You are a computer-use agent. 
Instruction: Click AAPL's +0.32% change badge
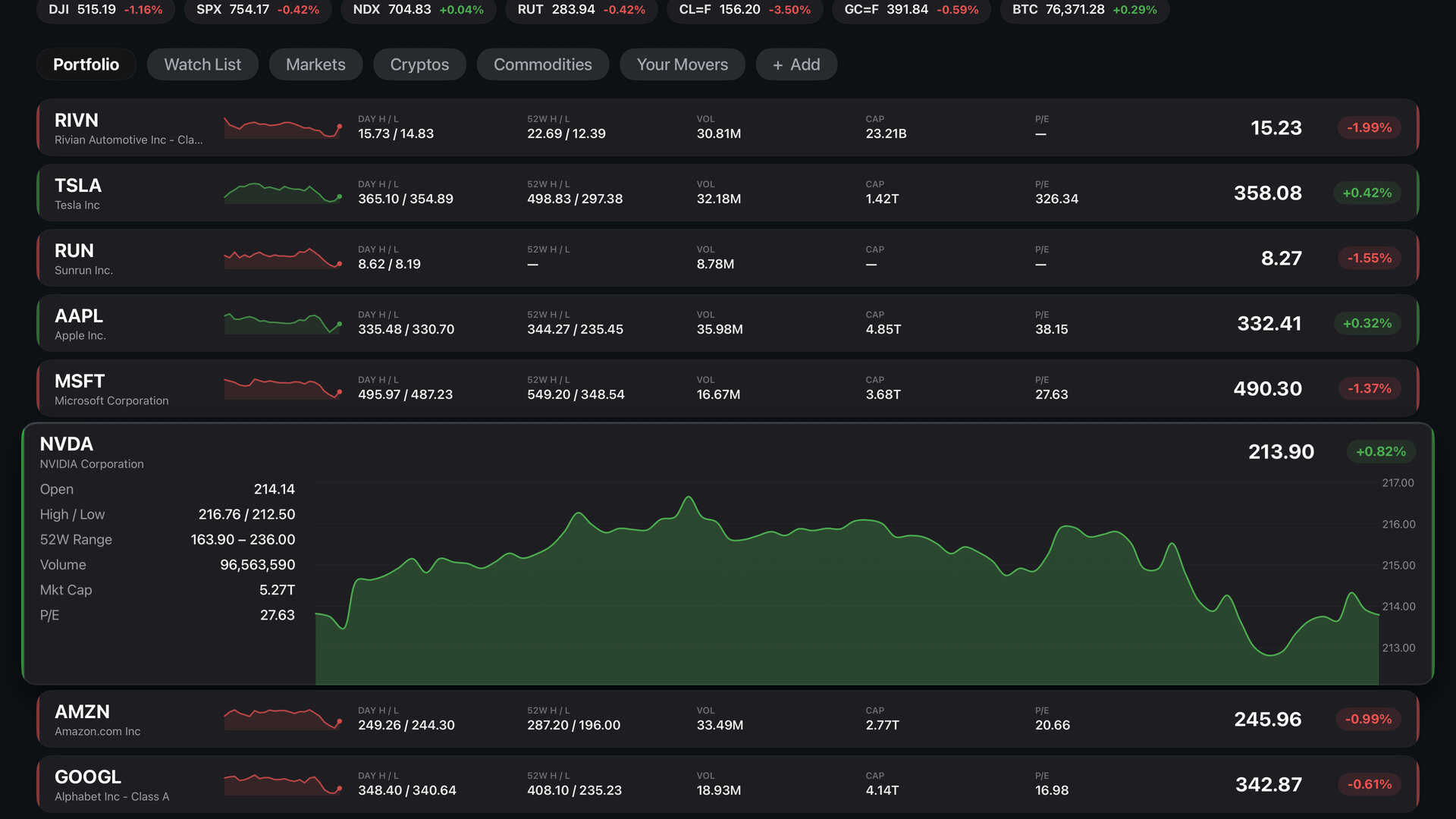(x=1367, y=323)
